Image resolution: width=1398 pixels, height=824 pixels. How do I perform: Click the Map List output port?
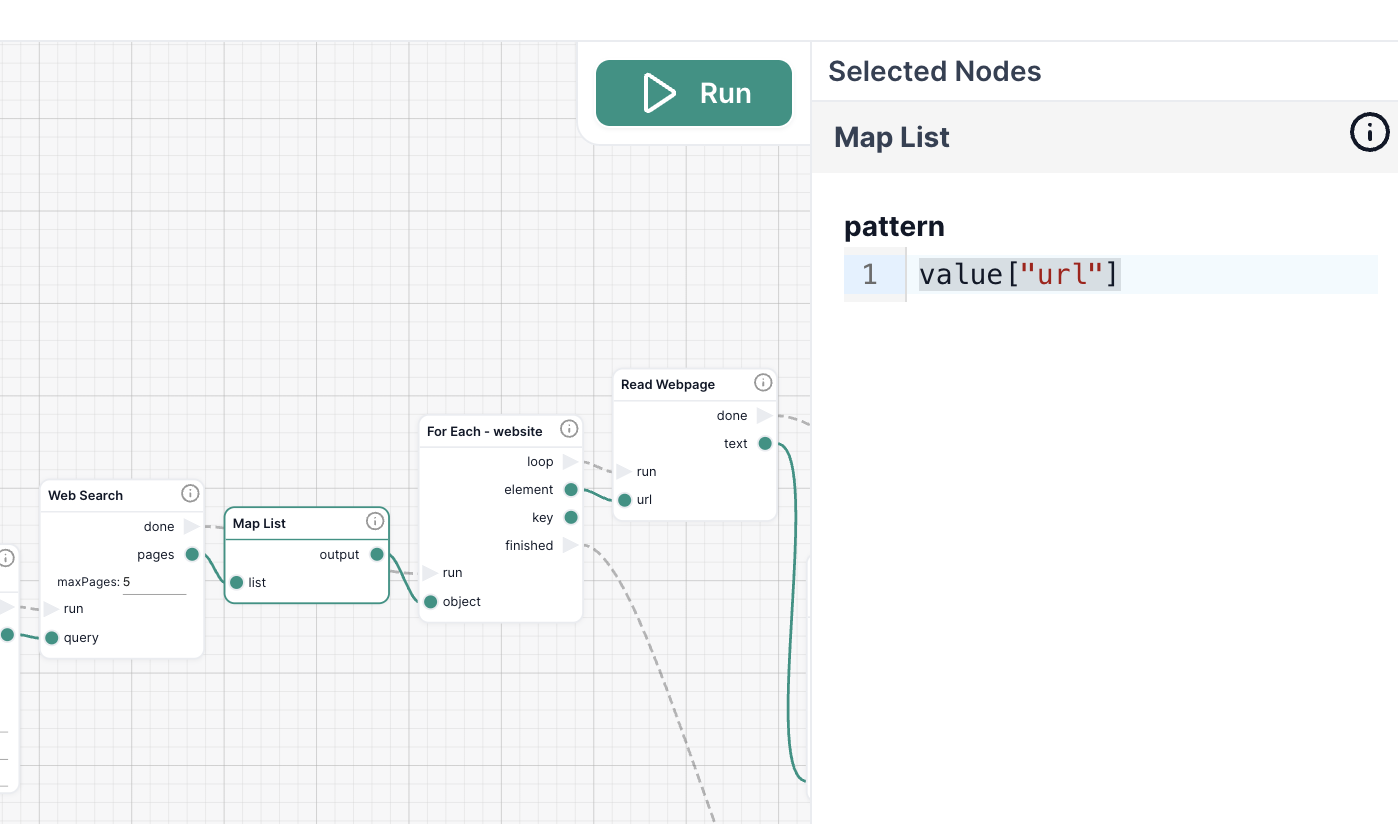pos(377,554)
